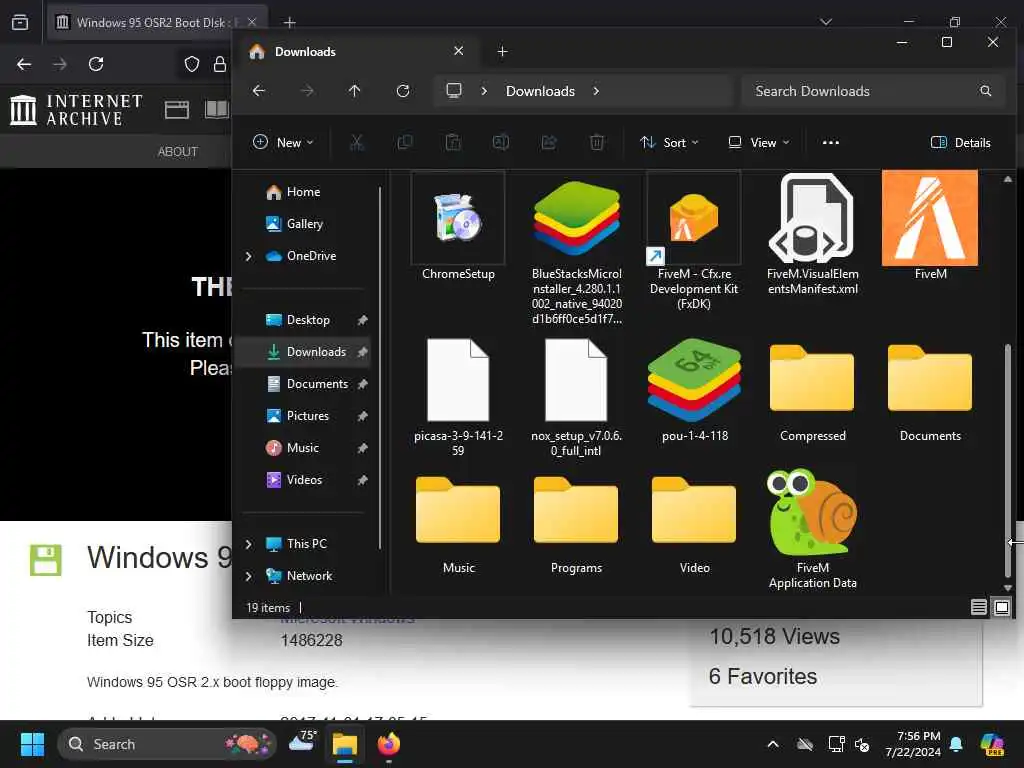Open the Sort dropdown menu
This screenshot has width=1024, height=768.
669,142
